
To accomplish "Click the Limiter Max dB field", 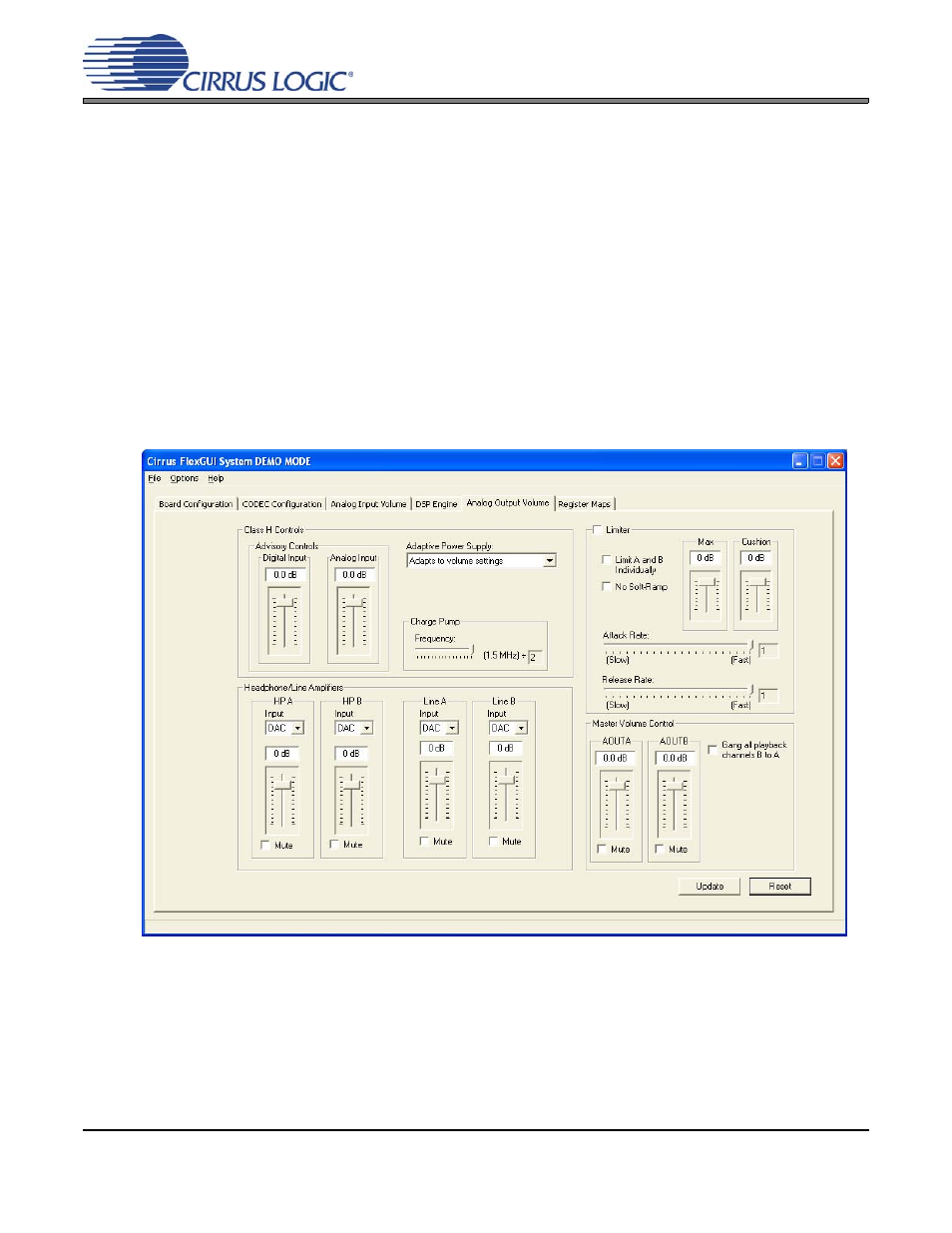I will [x=706, y=558].
